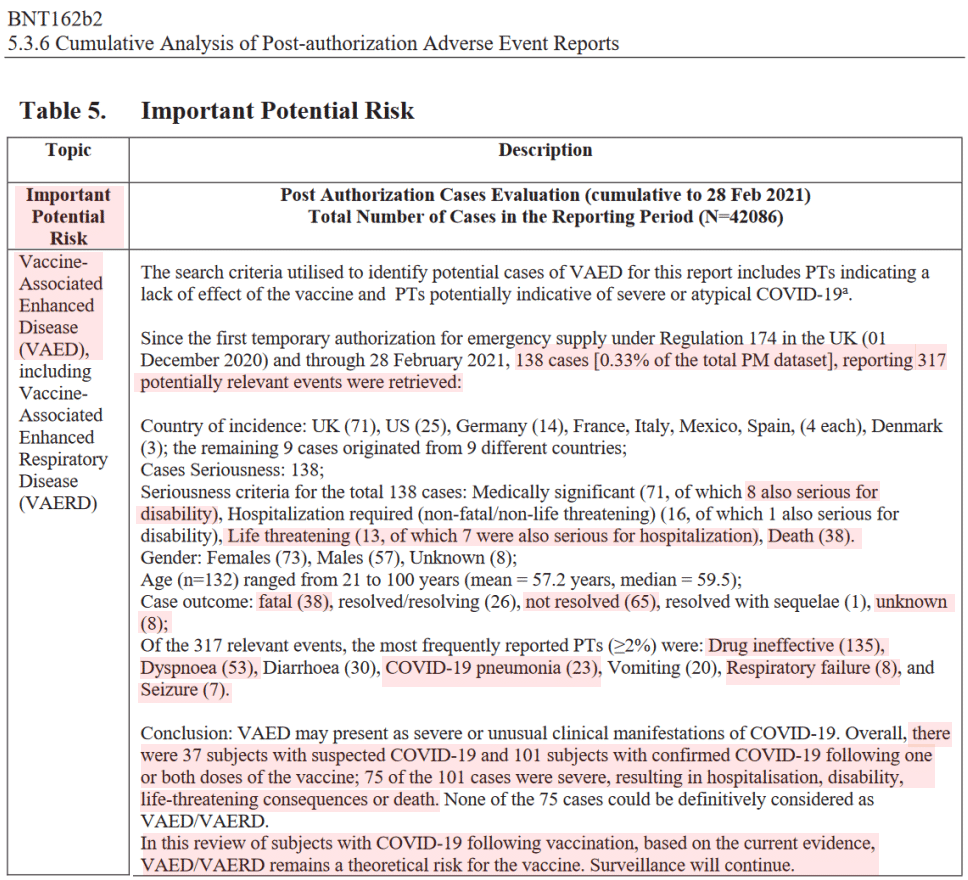Click highlighted 'not resolved (65)' outcome
968x880 pixels.
point(592,601)
